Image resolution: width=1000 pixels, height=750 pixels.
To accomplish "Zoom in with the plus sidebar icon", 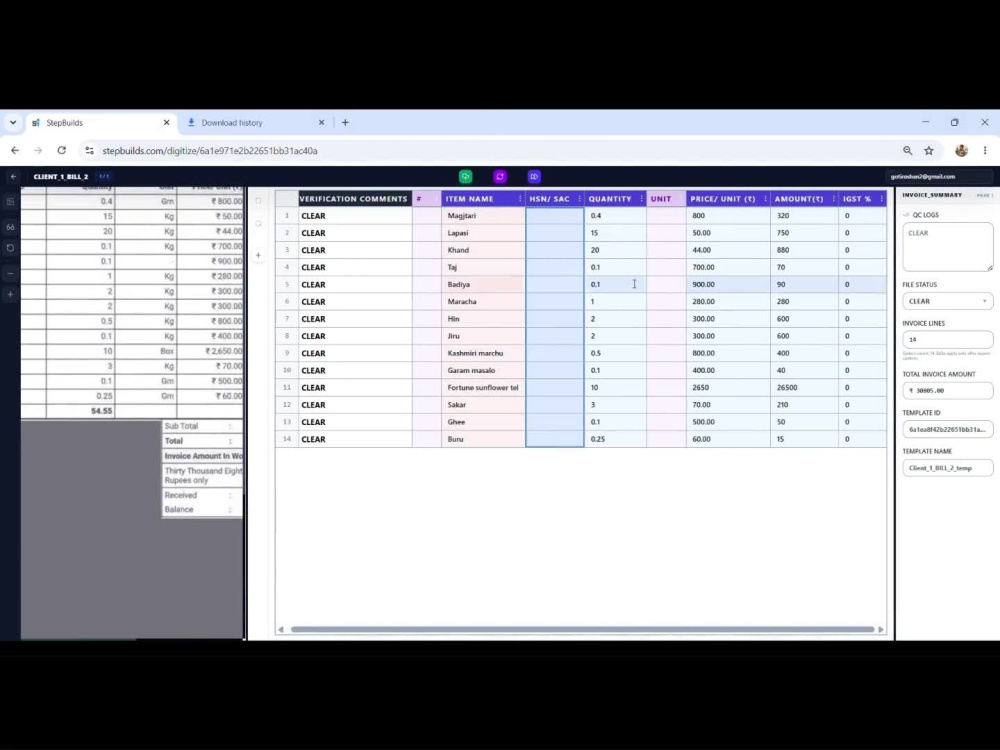I will pyautogui.click(x=10, y=295).
